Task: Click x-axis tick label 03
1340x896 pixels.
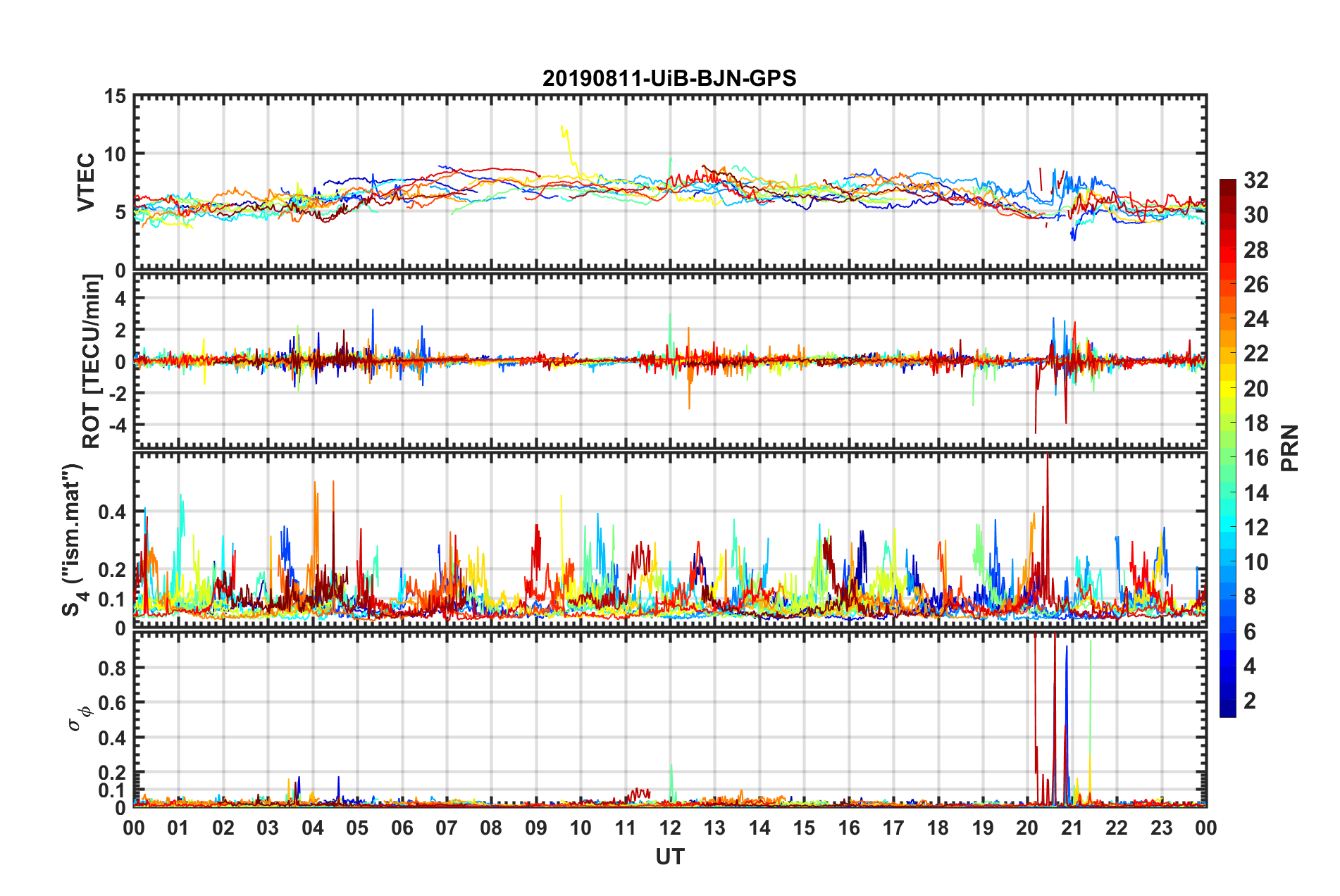Action: [268, 828]
